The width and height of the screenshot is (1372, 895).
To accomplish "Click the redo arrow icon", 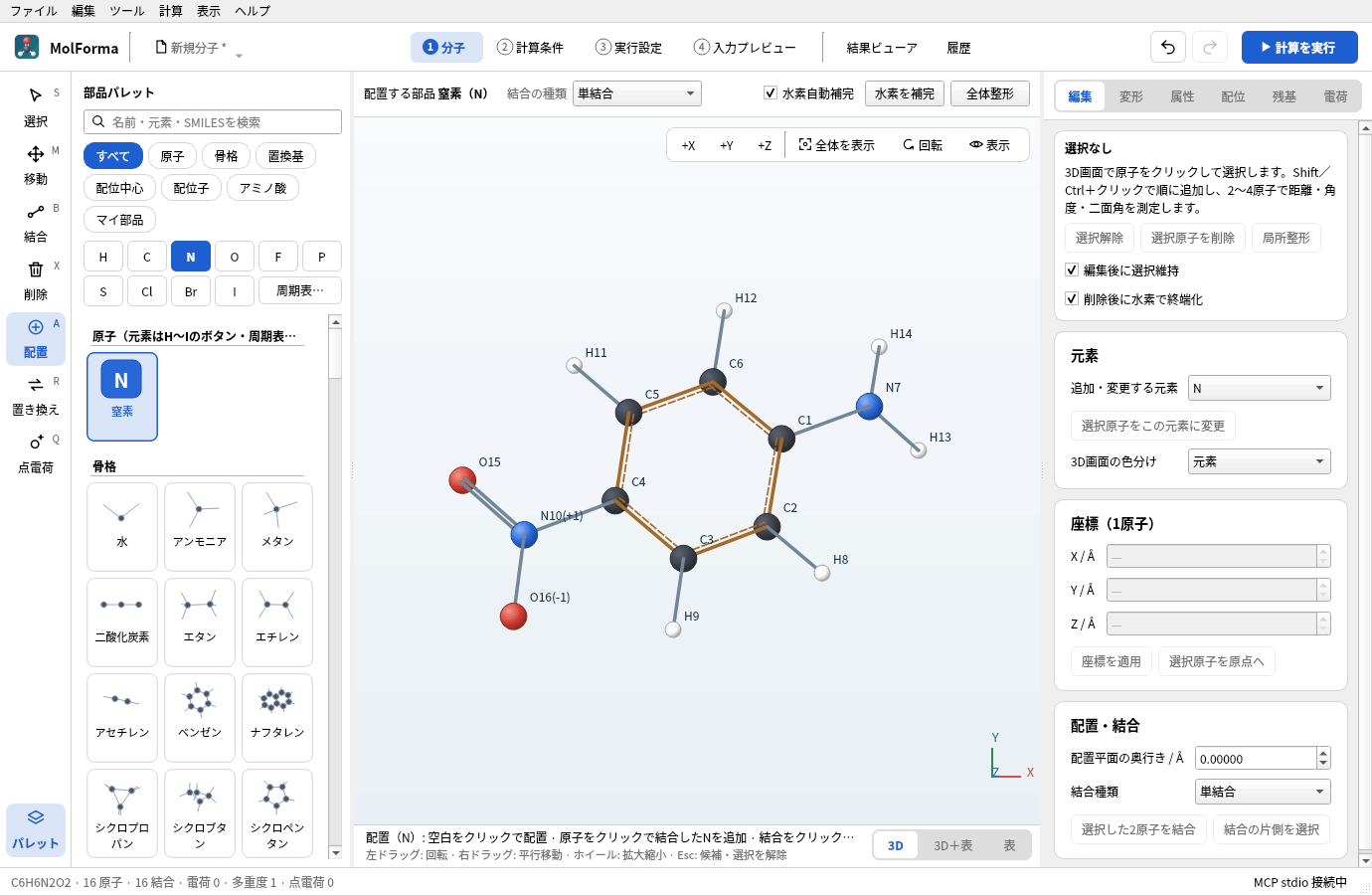I will tap(1210, 47).
